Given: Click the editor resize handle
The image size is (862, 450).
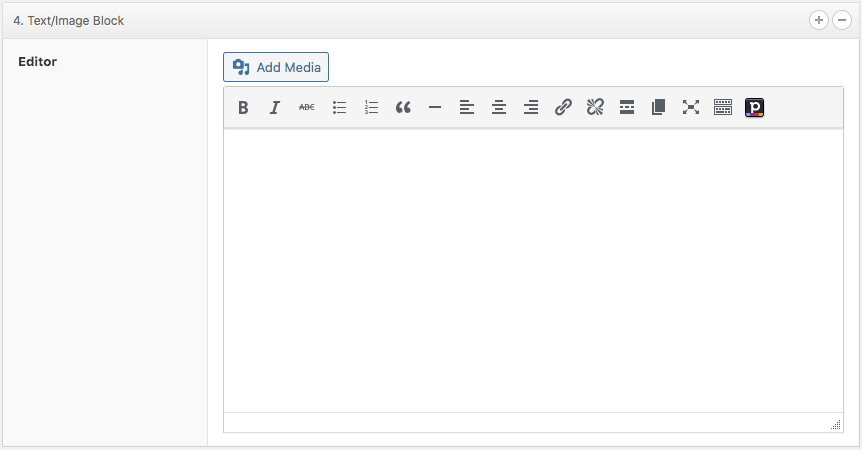Looking at the screenshot, I should point(836,424).
